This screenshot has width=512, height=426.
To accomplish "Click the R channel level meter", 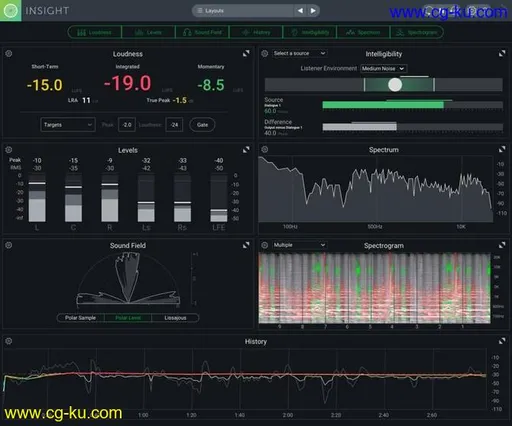I will tap(110, 198).
